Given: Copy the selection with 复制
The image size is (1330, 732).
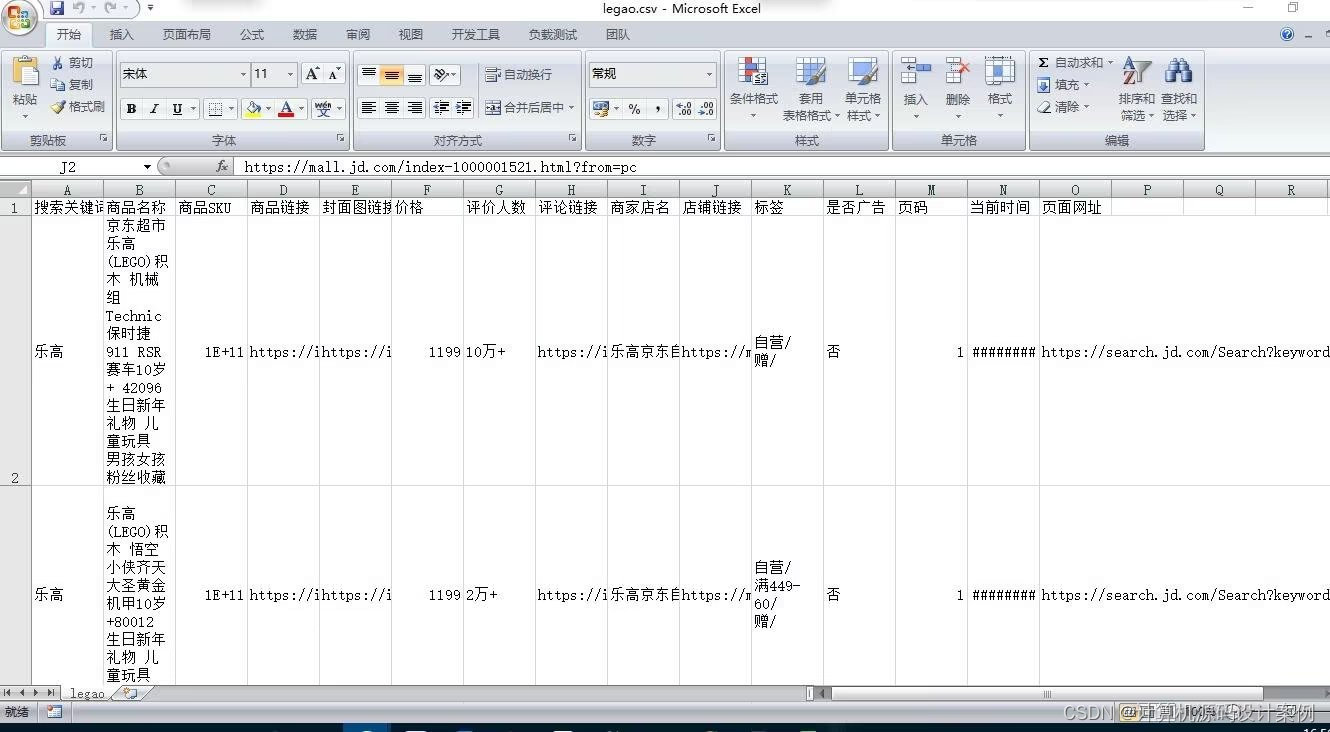Looking at the screenshot, I should pos(73,85).
